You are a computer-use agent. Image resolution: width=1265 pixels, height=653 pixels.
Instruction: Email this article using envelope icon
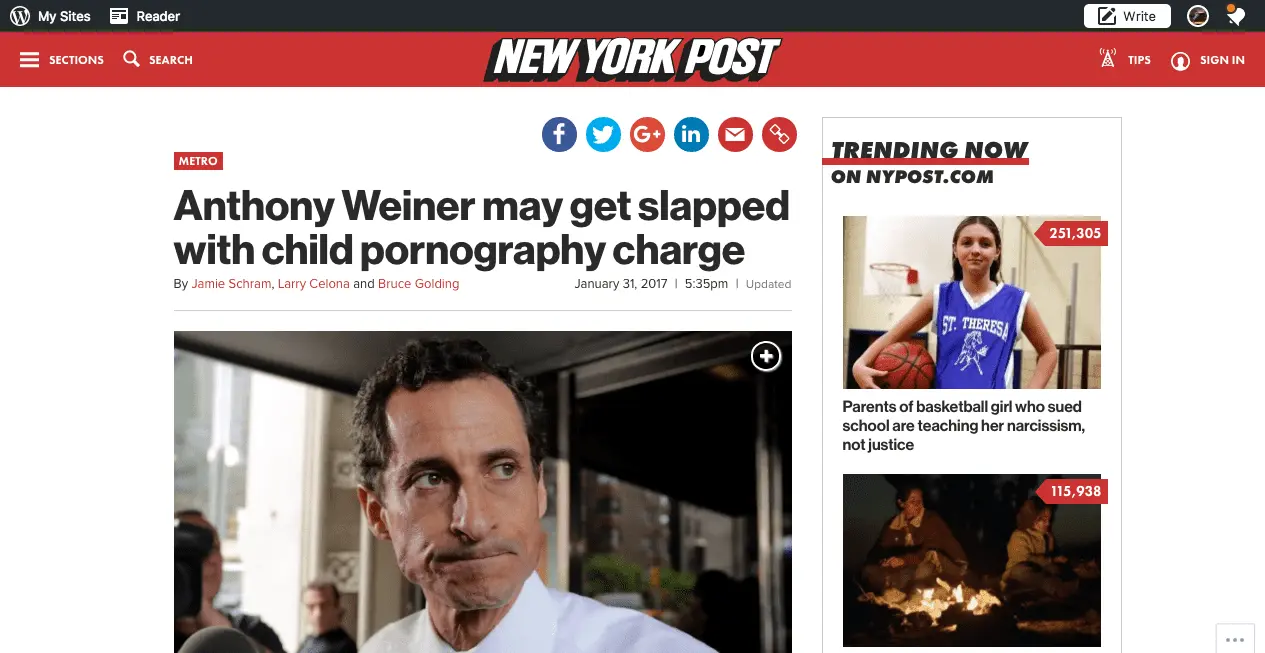click(x=735, y=134)
